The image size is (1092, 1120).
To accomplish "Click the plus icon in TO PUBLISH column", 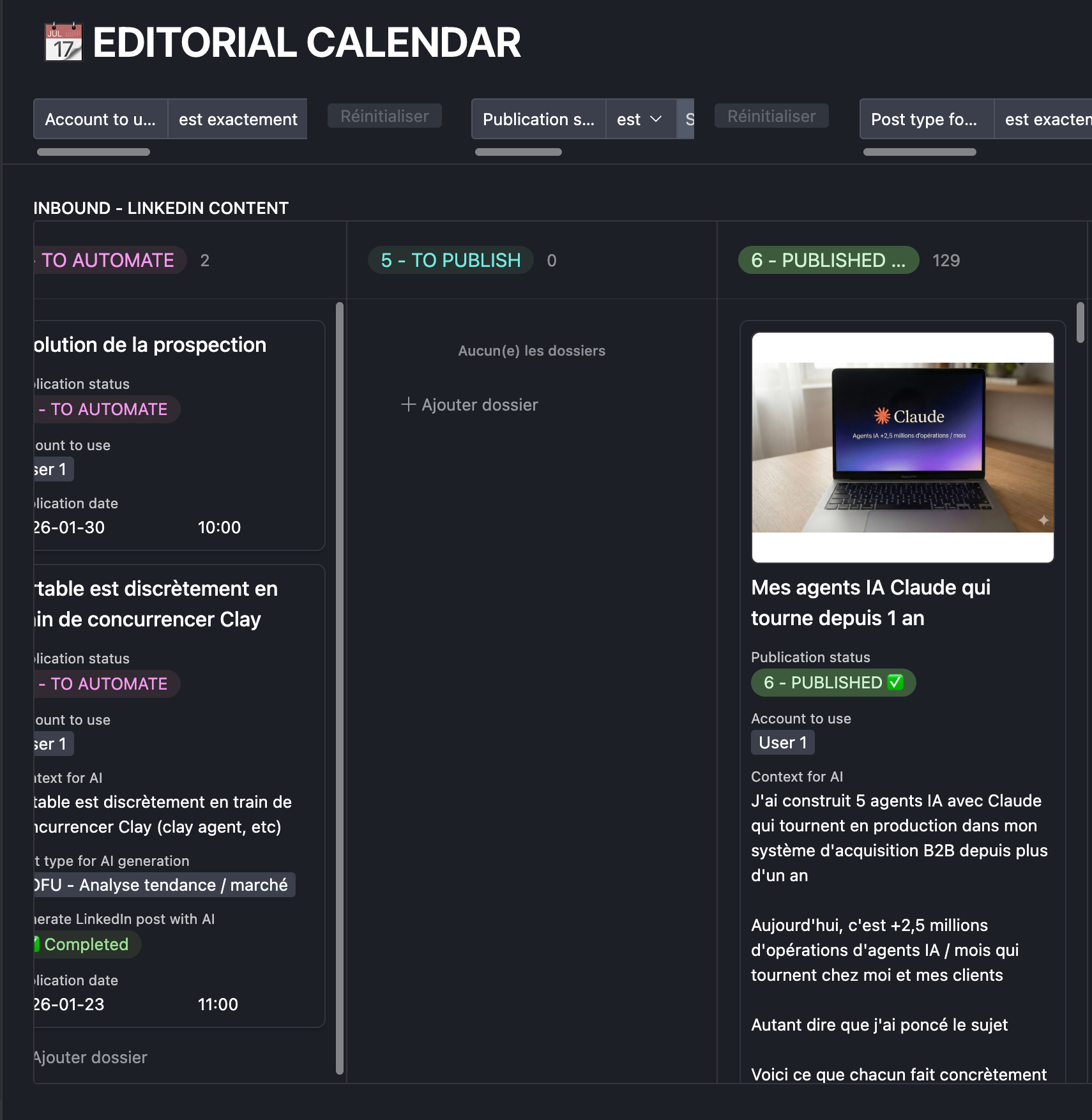I will pos(408,404).
